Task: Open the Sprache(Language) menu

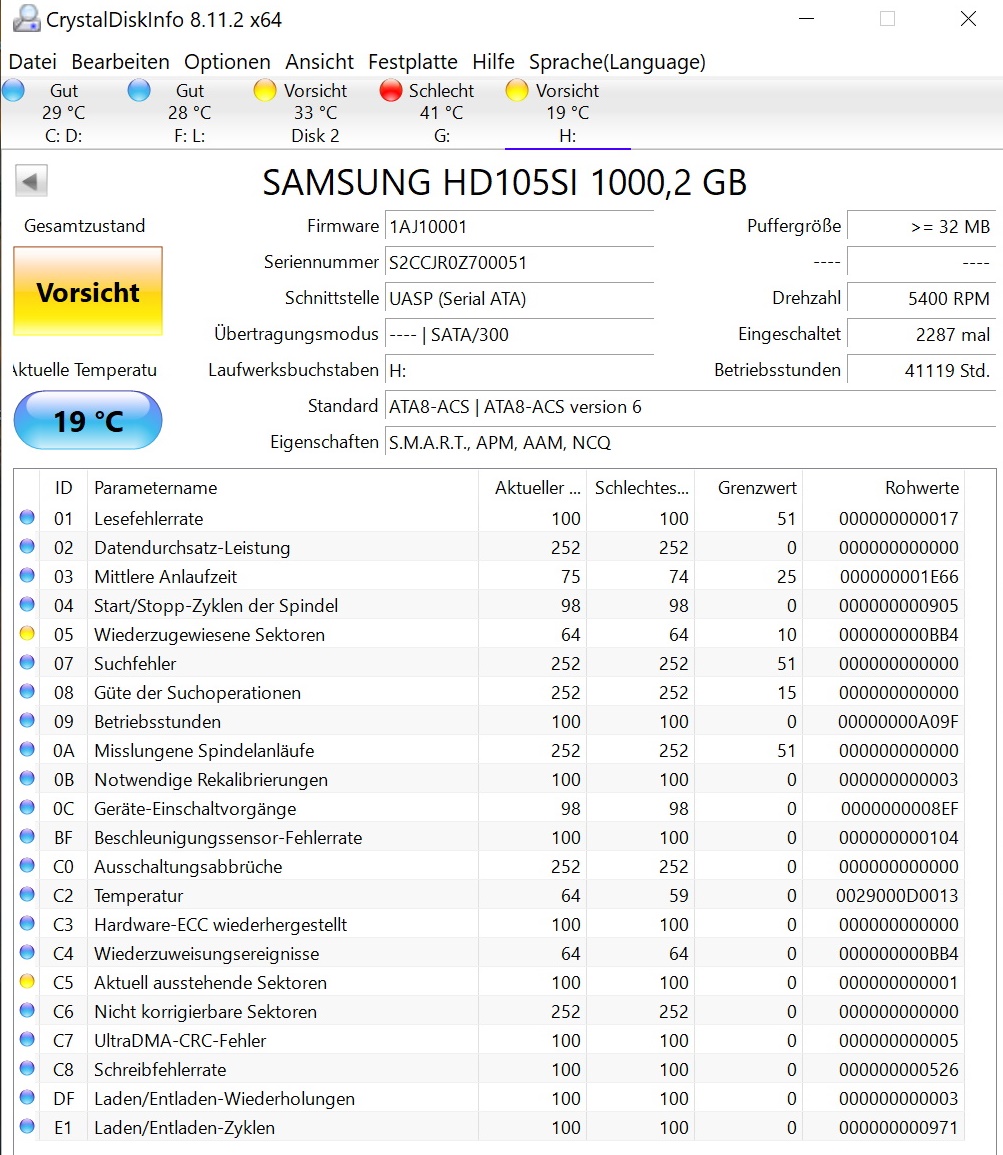Action: click(617, 62)
